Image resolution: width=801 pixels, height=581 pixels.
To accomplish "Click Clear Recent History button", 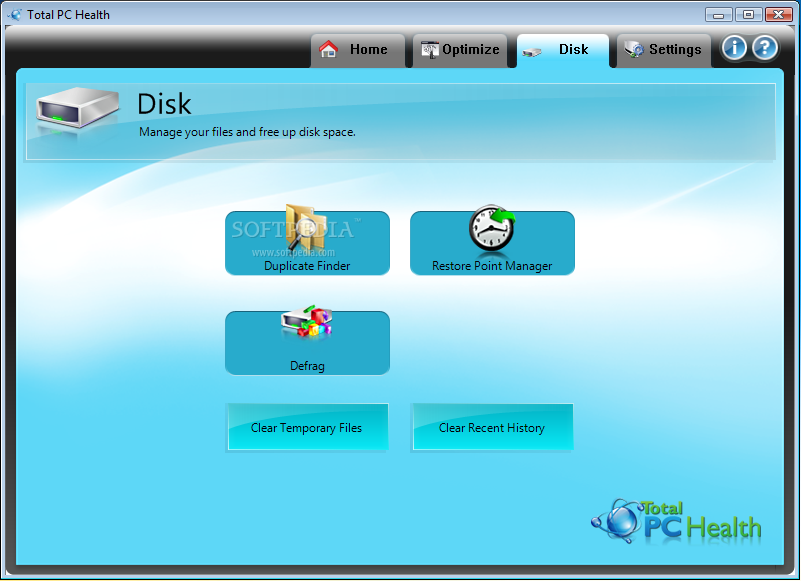I will coord(492,427).
